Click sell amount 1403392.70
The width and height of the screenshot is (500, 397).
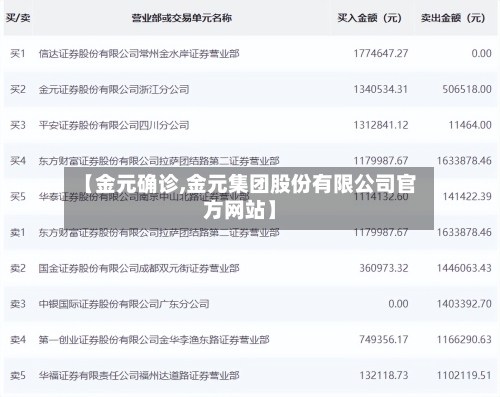(464, 304)
